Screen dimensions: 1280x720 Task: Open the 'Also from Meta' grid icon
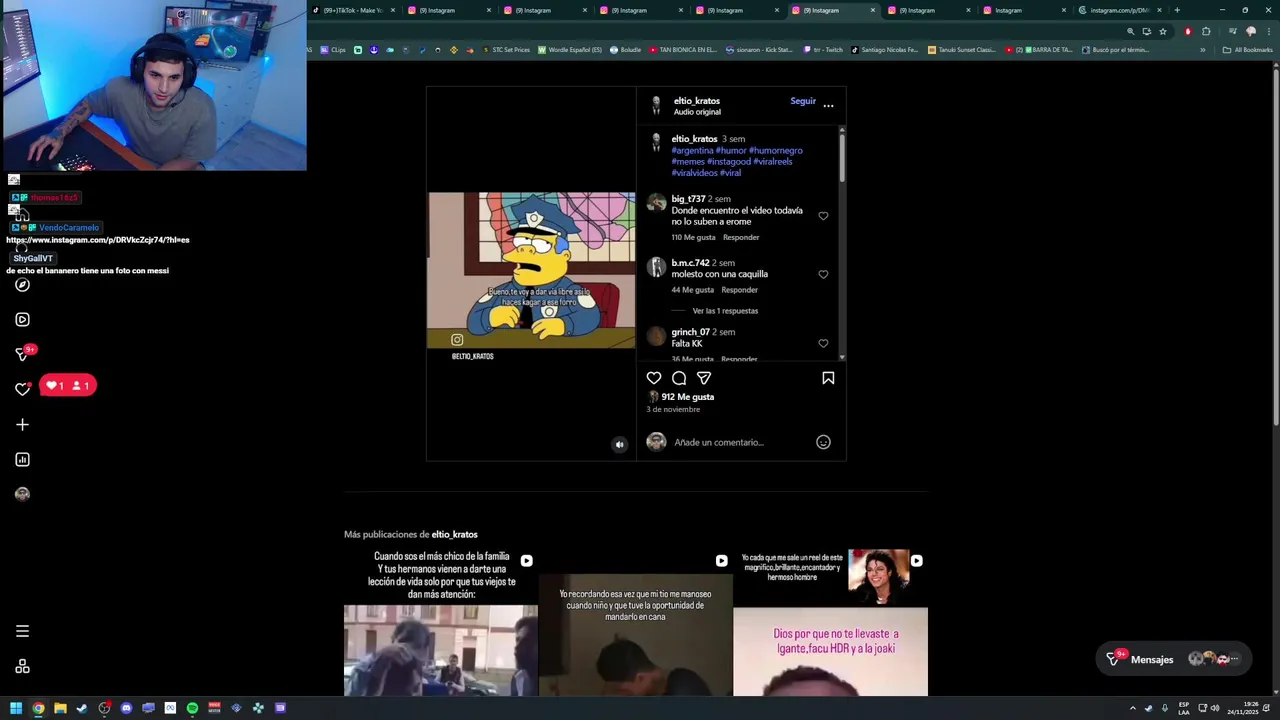point(22,667)
